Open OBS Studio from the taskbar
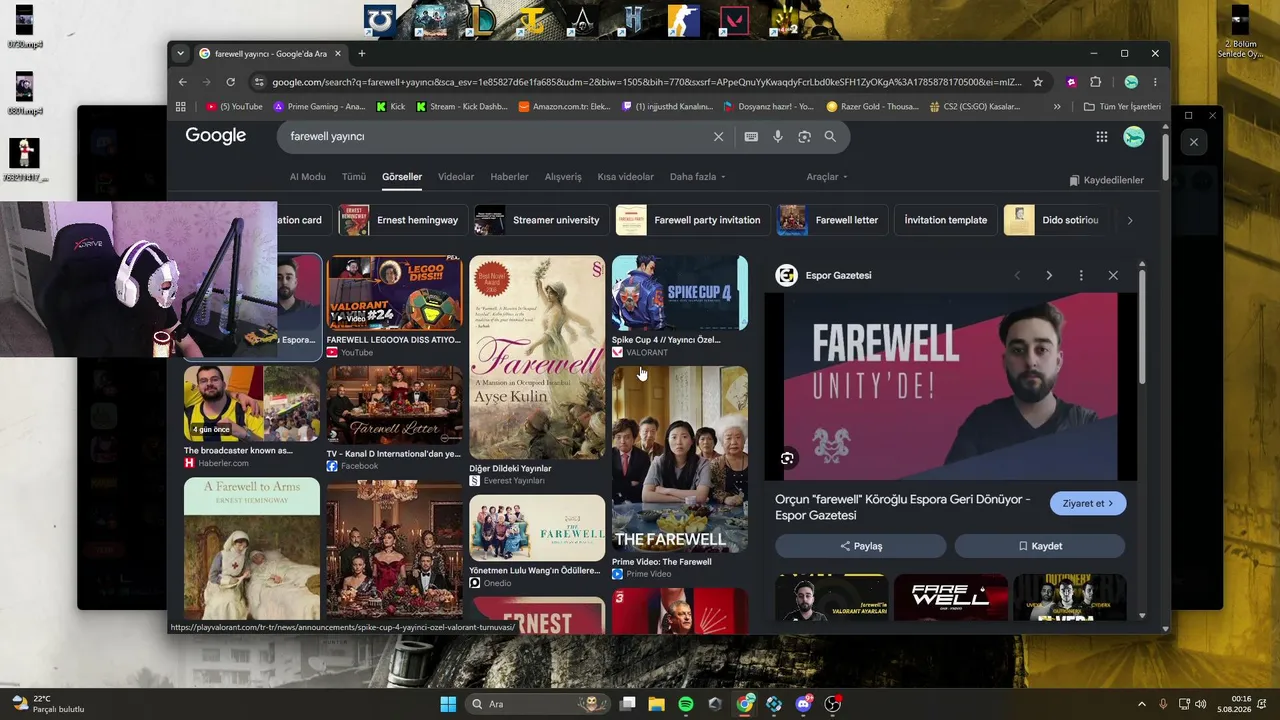Image resolution: width=1280 pixels, height=720 pixels. [833, 704]
